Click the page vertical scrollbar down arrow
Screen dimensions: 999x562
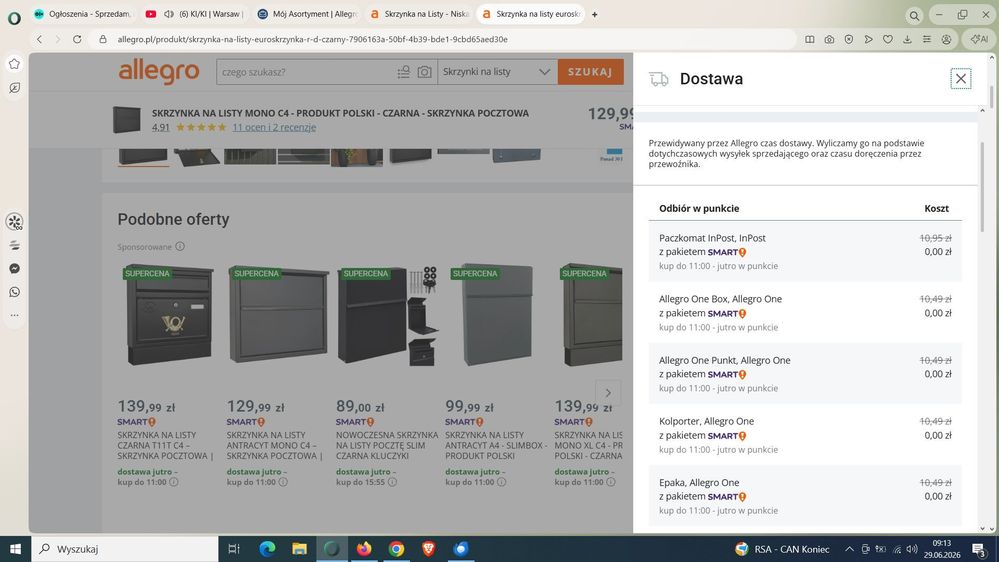tap(992, 528)
